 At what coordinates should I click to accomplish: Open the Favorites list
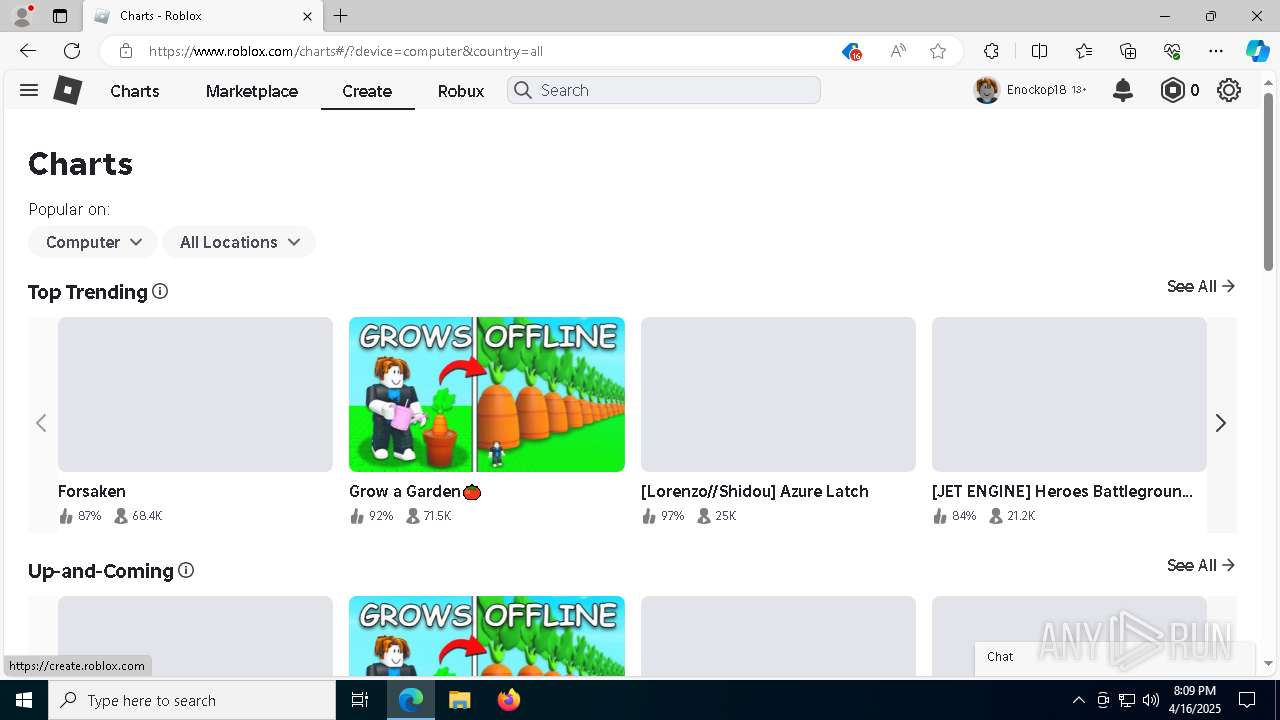tap(1084, 51)
